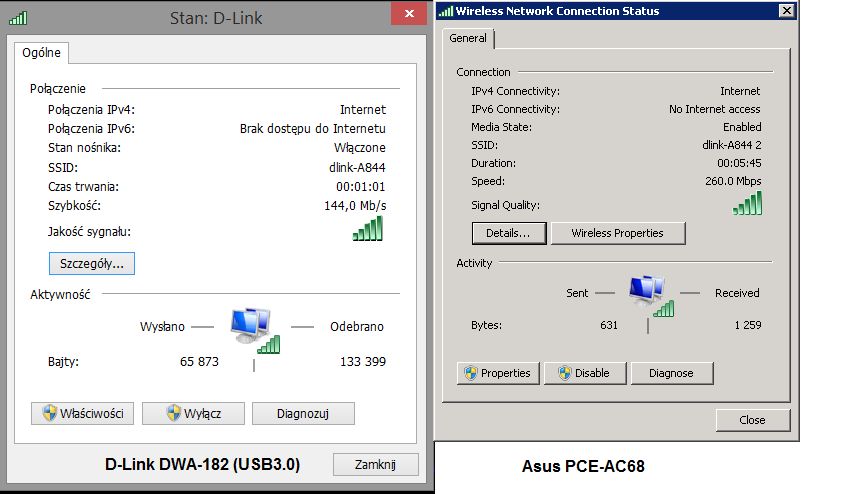
Task: Click the No Internet access text
Action: pyautogui.click(x=715, y=109)
